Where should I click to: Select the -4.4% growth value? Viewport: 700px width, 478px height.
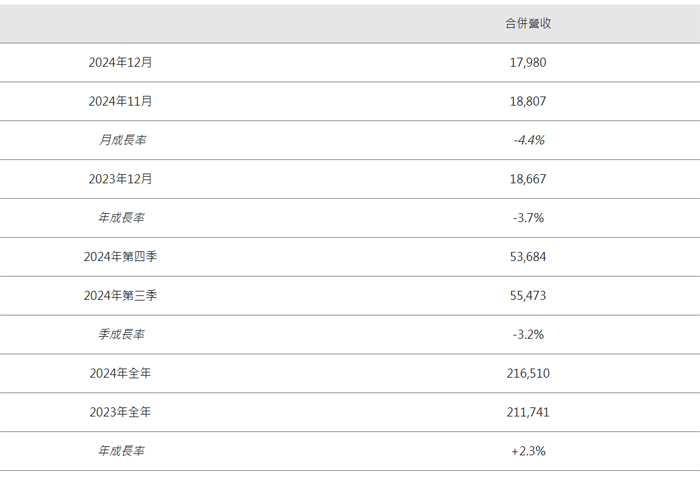coord(528,140)
